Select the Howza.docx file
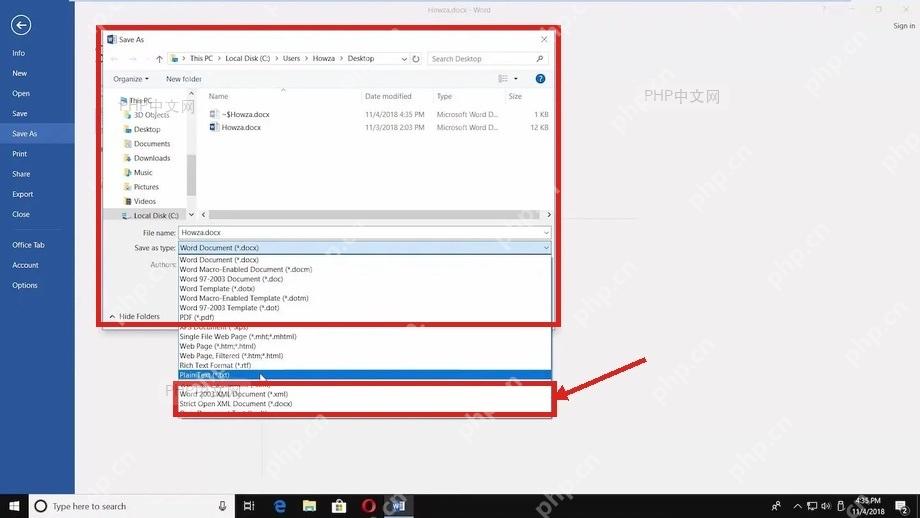Viewport: 920px width, 518px height. pyautogui.click(x=241, y=127)
